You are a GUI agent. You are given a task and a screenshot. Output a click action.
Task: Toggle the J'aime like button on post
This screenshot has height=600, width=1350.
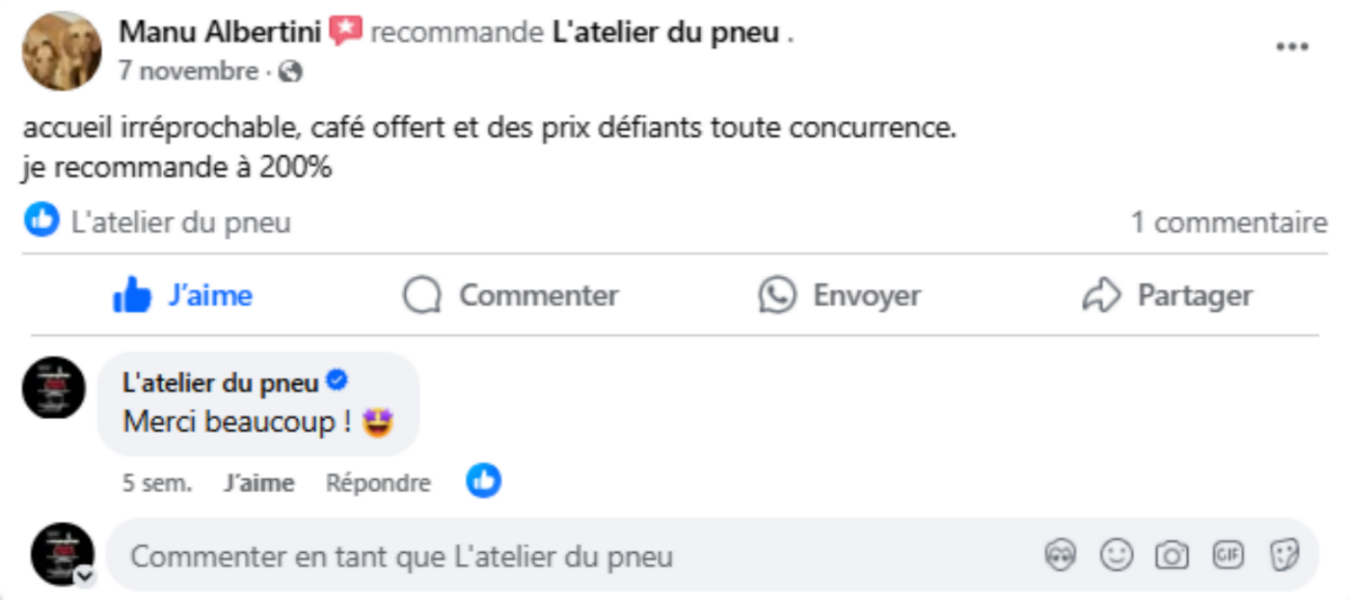pyautogui.click(x=182, y=295)
